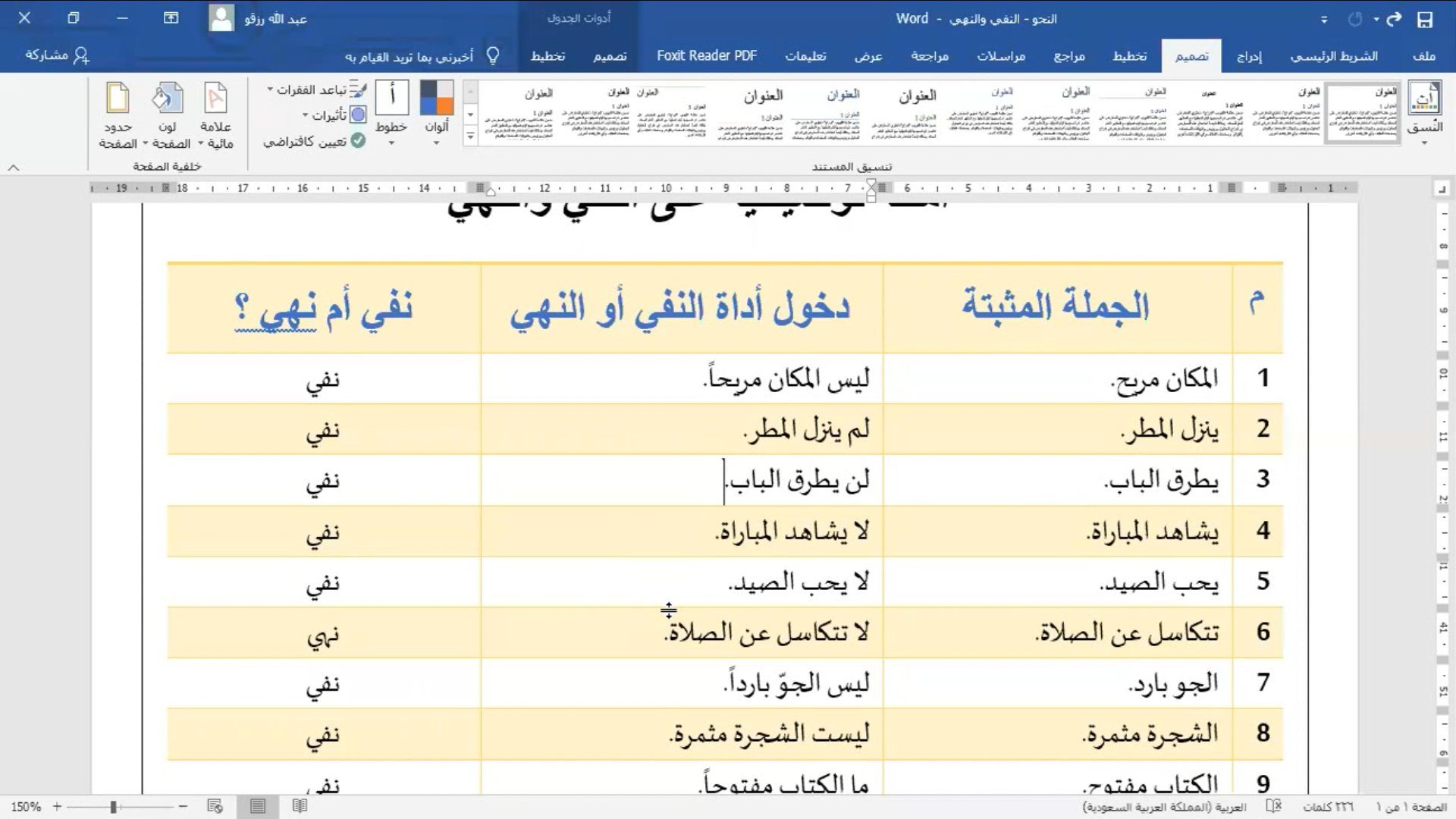The height and width of the screenshot is (819, 1456).
Task: Open the Undo history dropdown arrow
Action: [1376, 20]
